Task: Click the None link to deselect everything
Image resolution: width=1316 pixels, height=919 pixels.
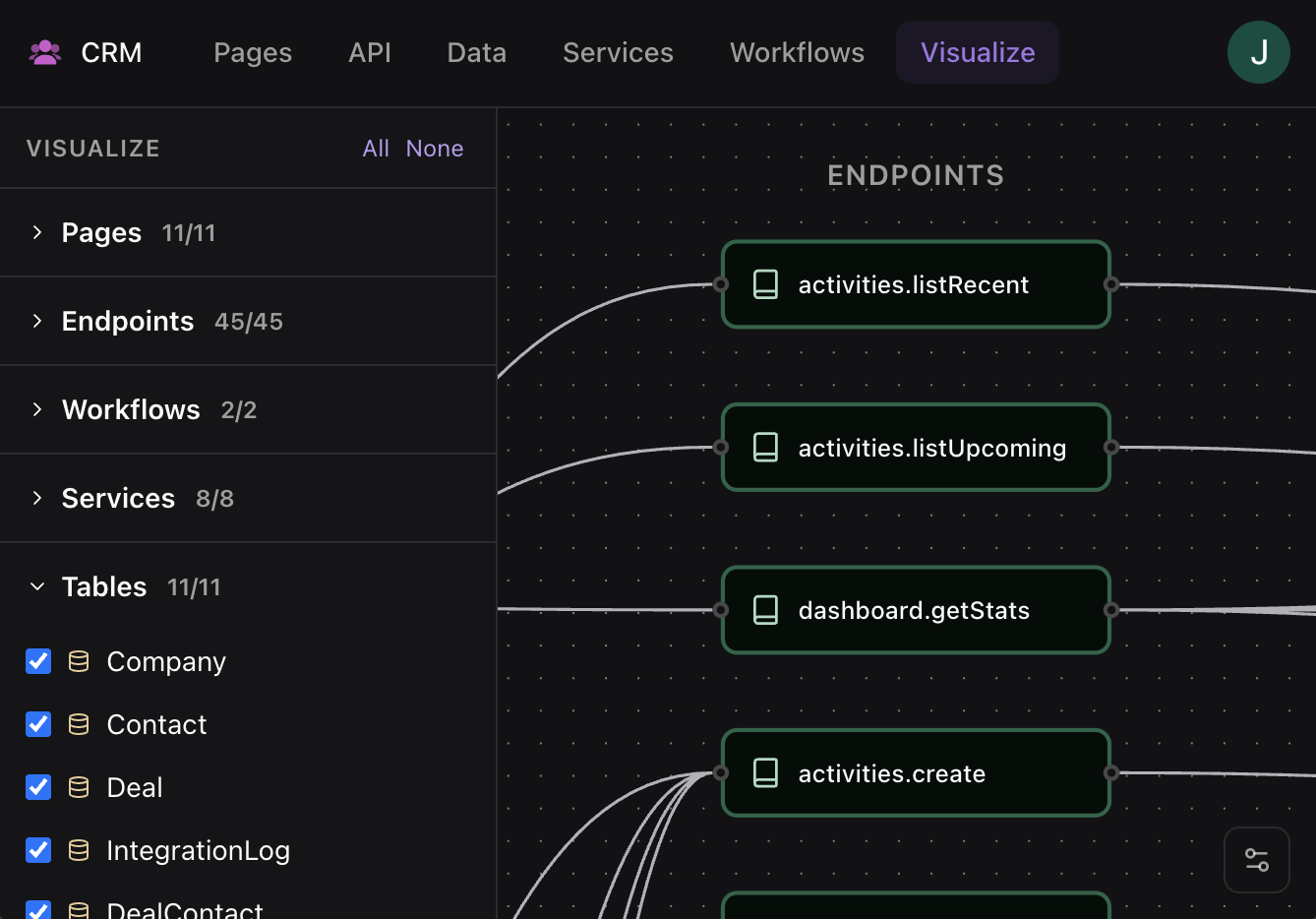Action: [x=434, y=149]
